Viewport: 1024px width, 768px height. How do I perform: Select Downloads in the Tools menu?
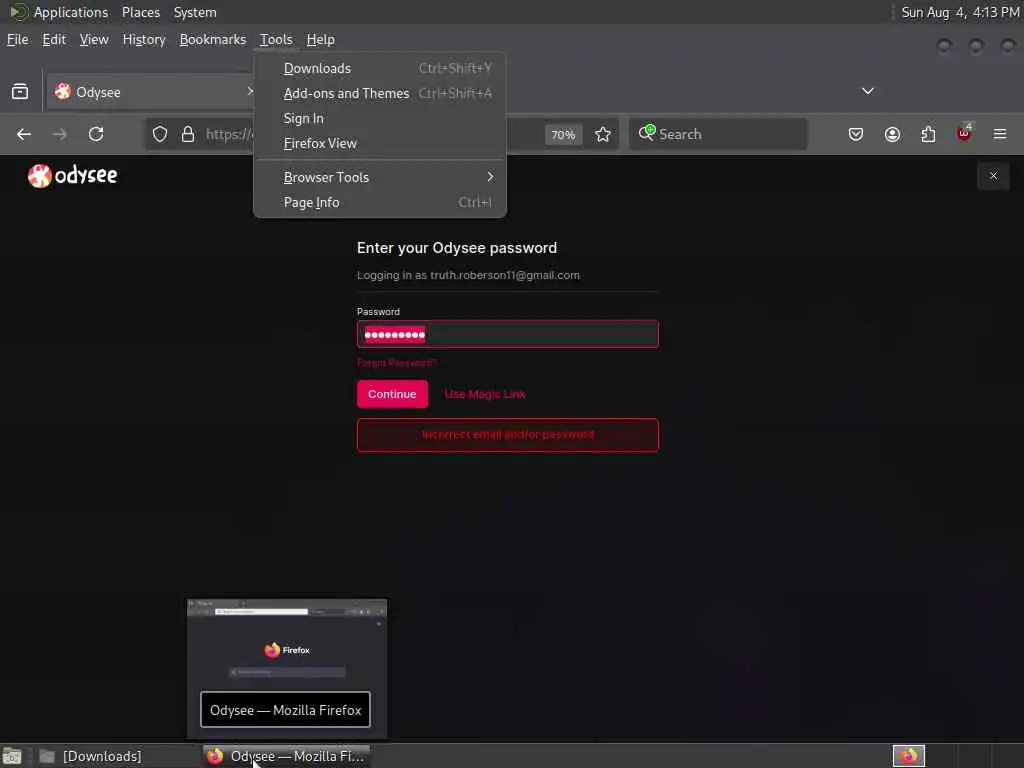click(x=380, y=68)
